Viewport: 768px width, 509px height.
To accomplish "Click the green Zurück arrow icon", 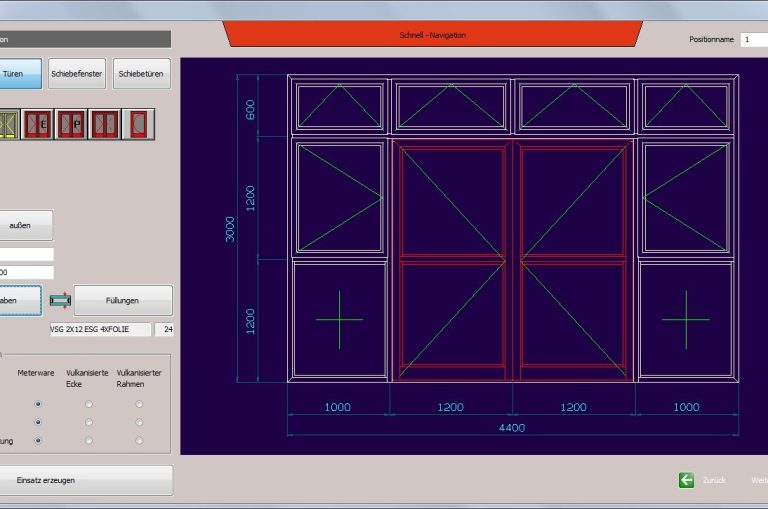I will tap(686, 480).
